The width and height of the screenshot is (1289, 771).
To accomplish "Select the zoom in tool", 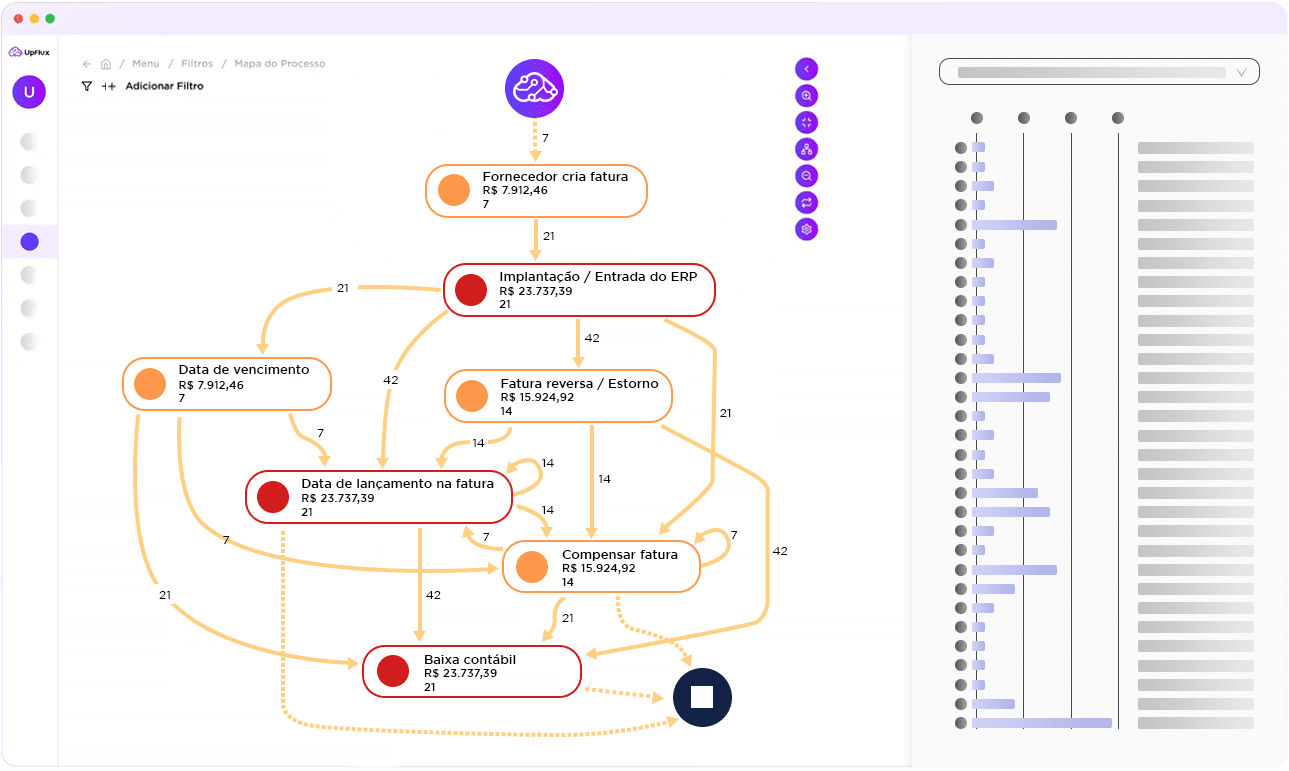I will pyautogui.click(x=806, y=95).
